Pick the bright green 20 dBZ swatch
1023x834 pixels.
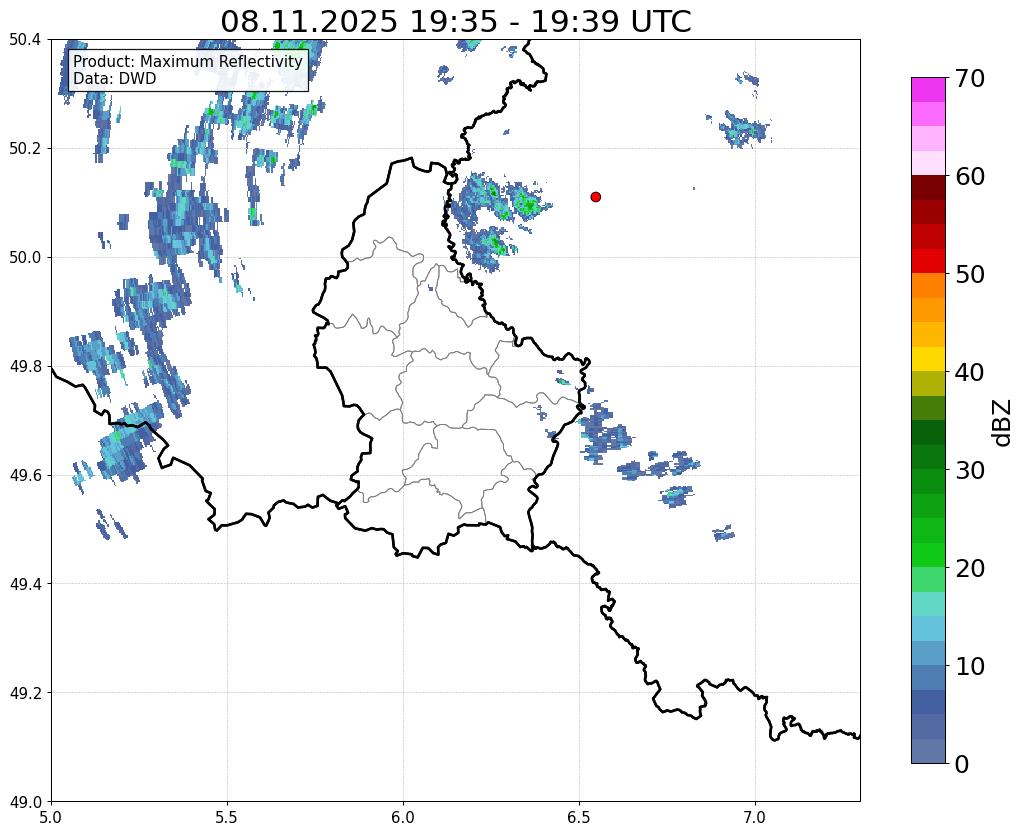928,555
